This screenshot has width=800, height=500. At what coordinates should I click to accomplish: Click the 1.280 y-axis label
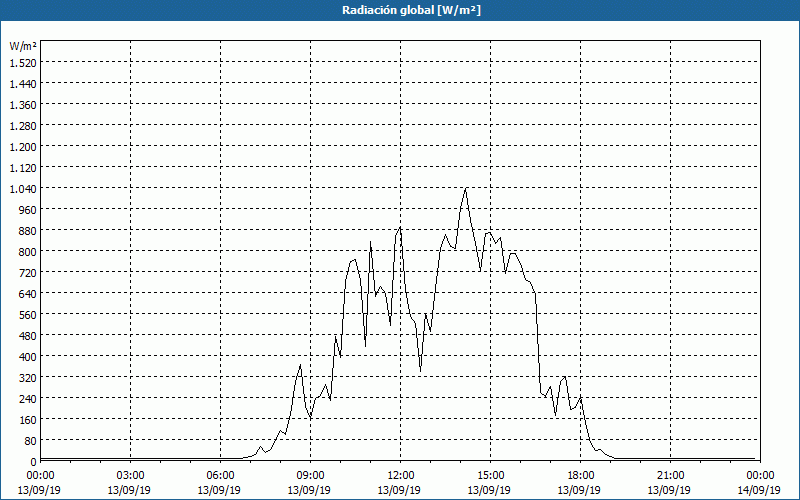click(23, 126)
